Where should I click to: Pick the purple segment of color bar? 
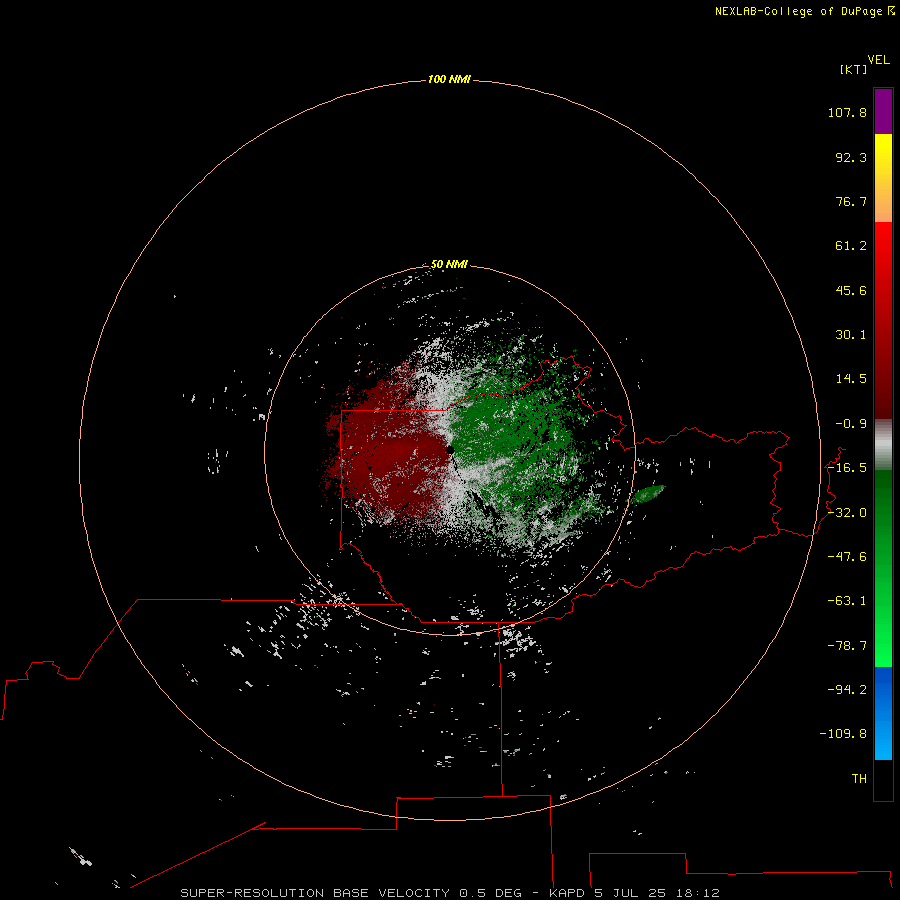(883, 111)
